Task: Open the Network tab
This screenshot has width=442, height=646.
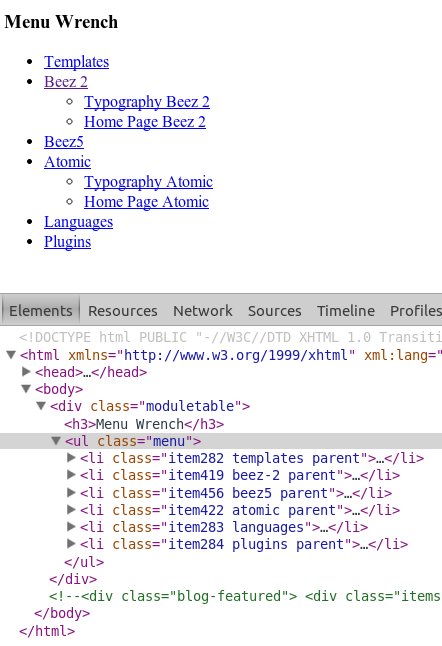Action: (203, 311)
